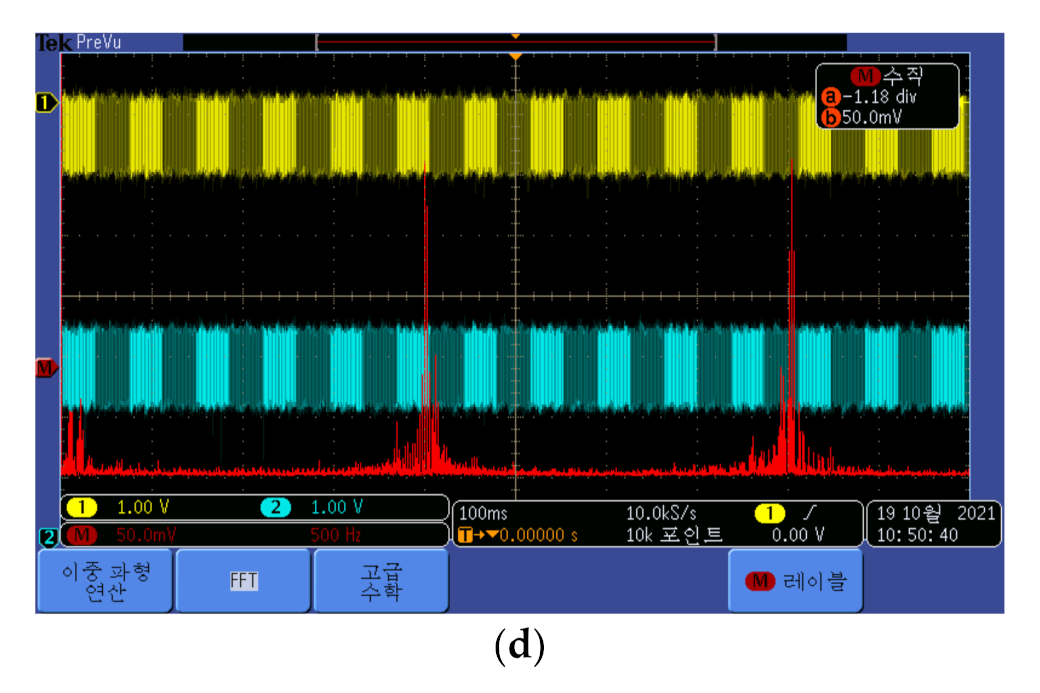Select the orange cursor 'a' icon
The height and width of the screenshot is (693, 1040).
(829, 97)
